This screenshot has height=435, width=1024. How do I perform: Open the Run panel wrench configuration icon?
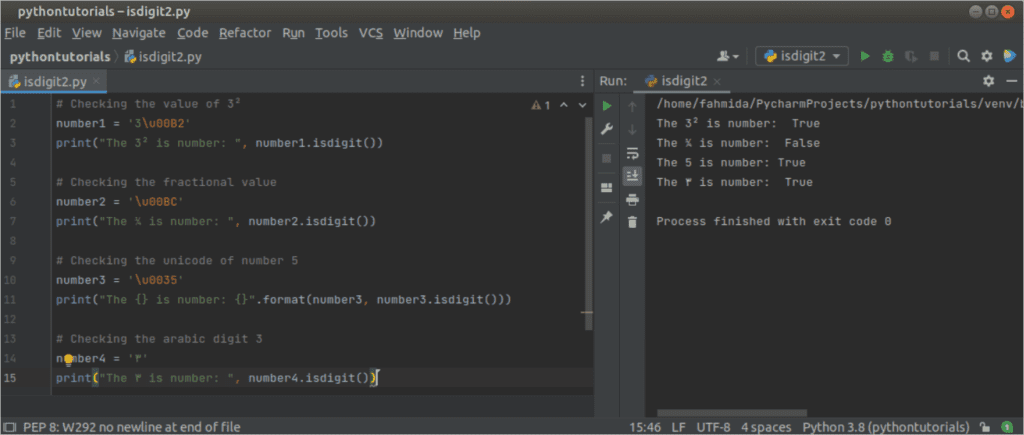(x=607, y=129)
